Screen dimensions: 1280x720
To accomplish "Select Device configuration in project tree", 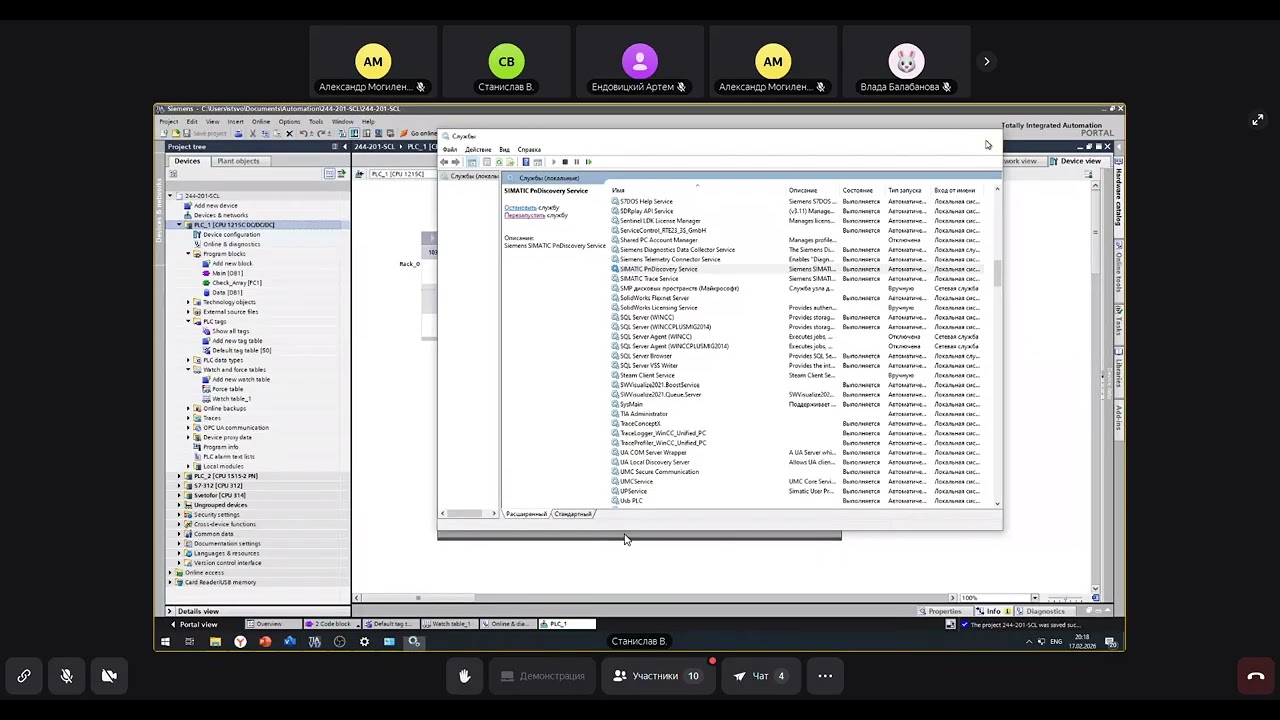I will tap(232, 235).
